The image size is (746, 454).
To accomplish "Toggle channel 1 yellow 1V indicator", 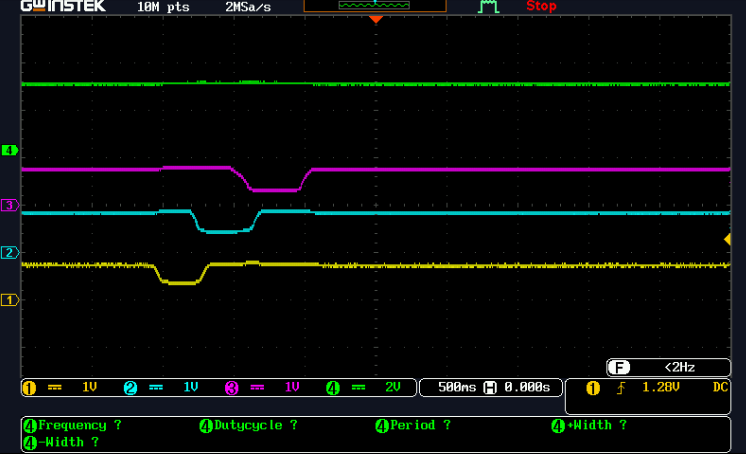I will pyautogui.click(x=62, y=387).
